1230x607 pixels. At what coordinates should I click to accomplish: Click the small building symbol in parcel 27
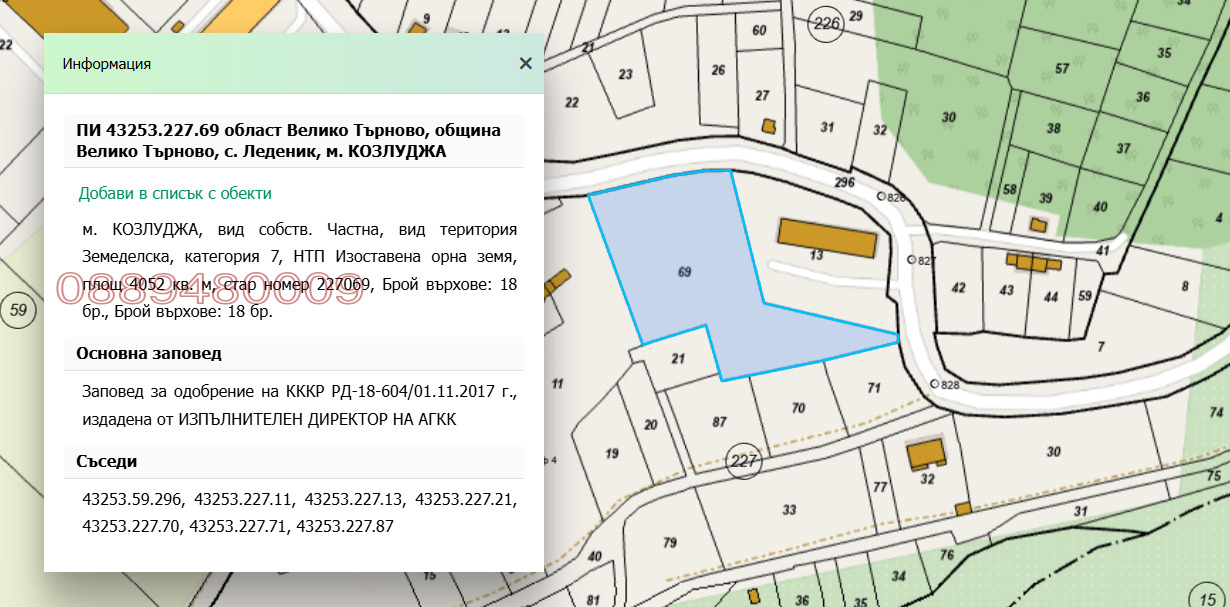(x=768, y=125)
